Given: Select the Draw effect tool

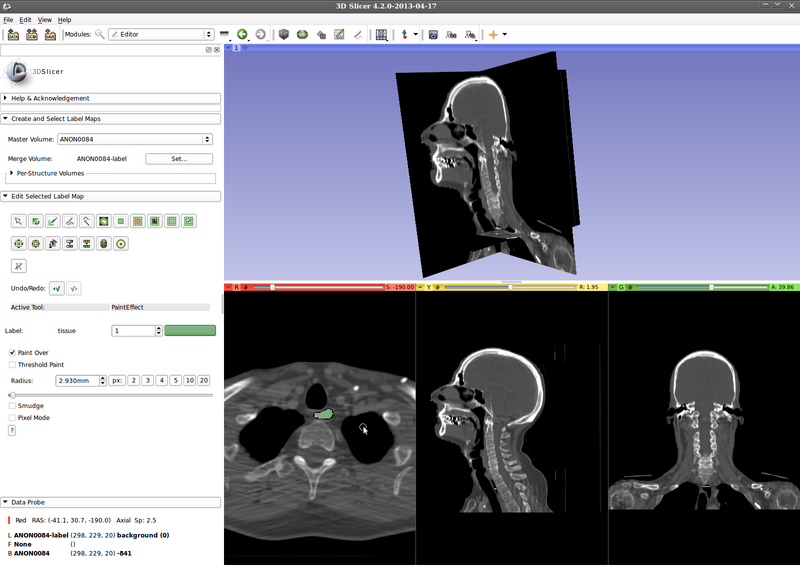Looking at the screenshot, I should point(70,220).
